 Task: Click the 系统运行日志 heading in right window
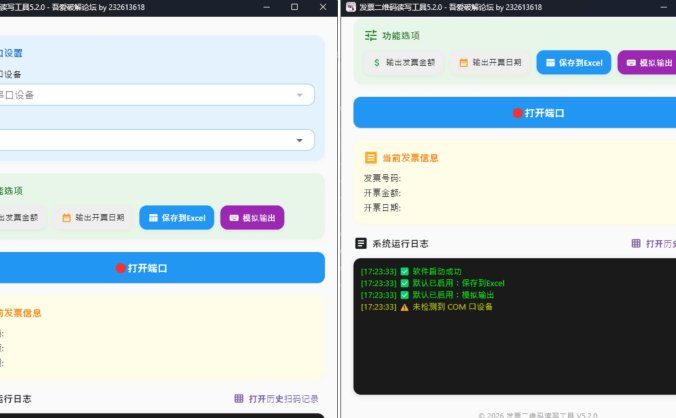pos(400,243)
